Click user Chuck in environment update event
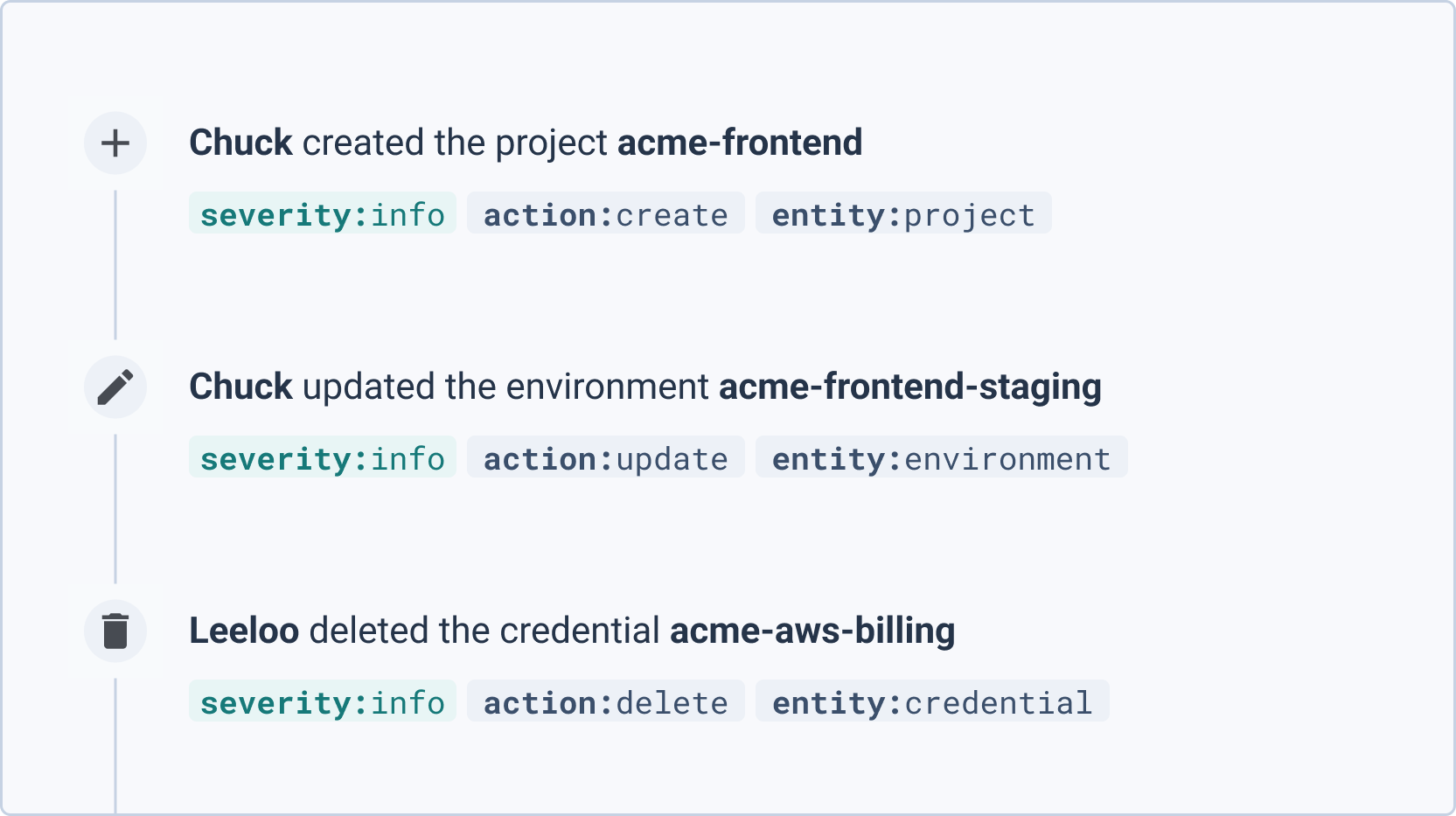 (240, 387)
